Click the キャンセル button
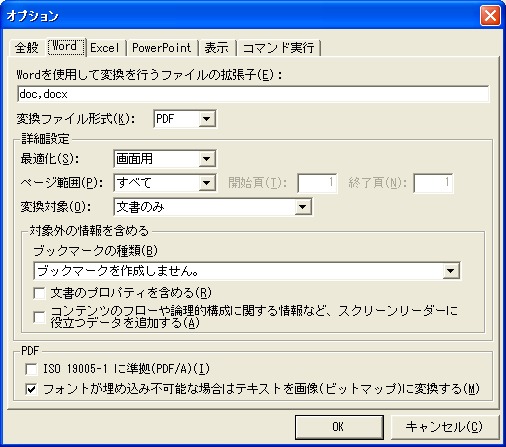This screenshot has width=506, height=447. (x=445, y=427)
